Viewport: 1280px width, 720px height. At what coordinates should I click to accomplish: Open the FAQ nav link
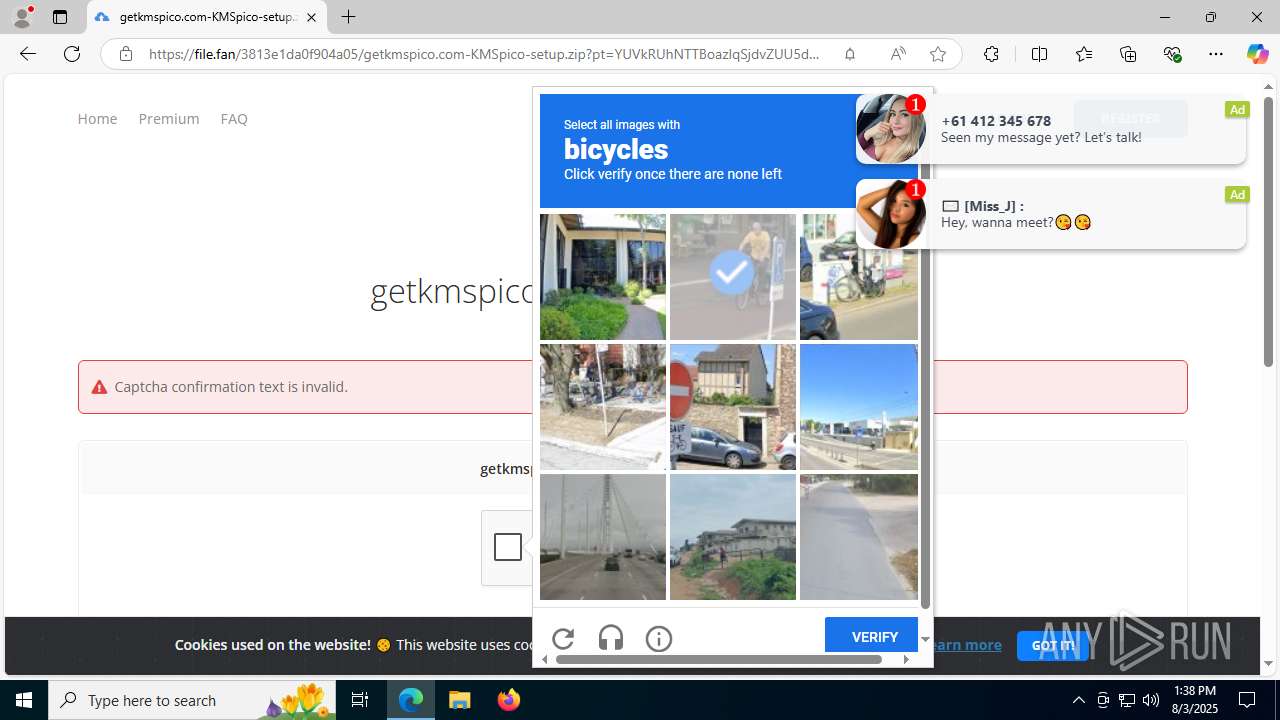pyautogui.click(x=234, y=118)
